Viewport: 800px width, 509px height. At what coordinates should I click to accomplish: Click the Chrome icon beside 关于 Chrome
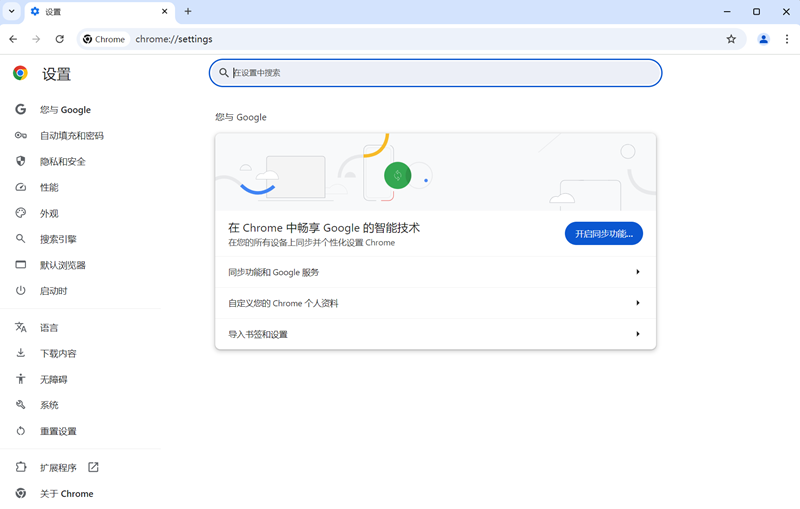(20, 493)
